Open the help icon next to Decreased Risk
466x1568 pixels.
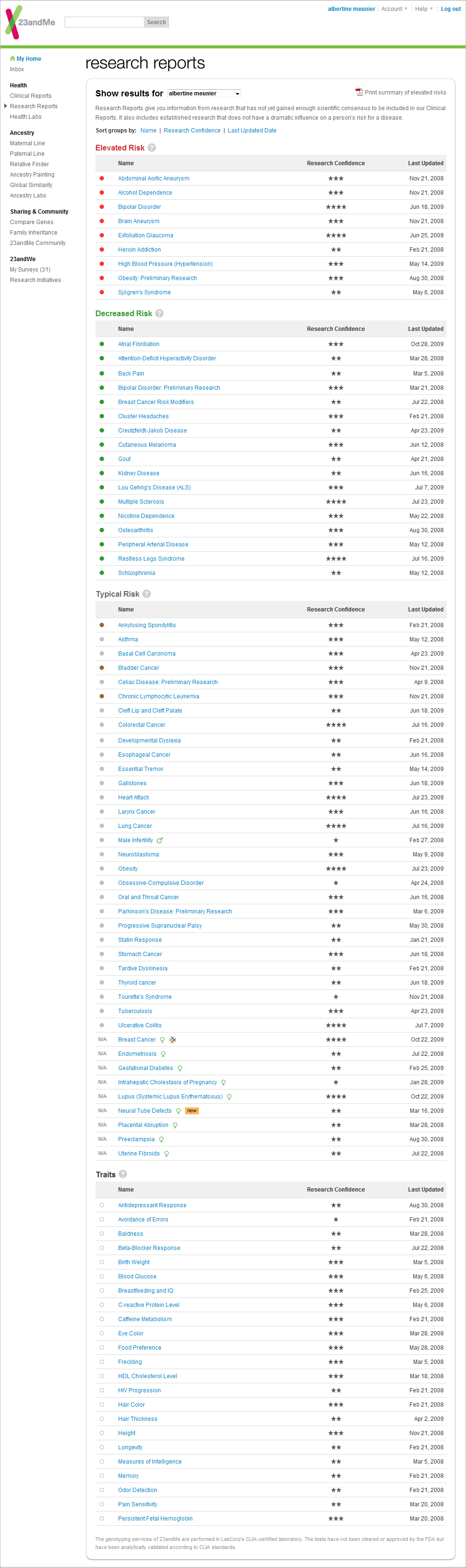pos(159,313)
